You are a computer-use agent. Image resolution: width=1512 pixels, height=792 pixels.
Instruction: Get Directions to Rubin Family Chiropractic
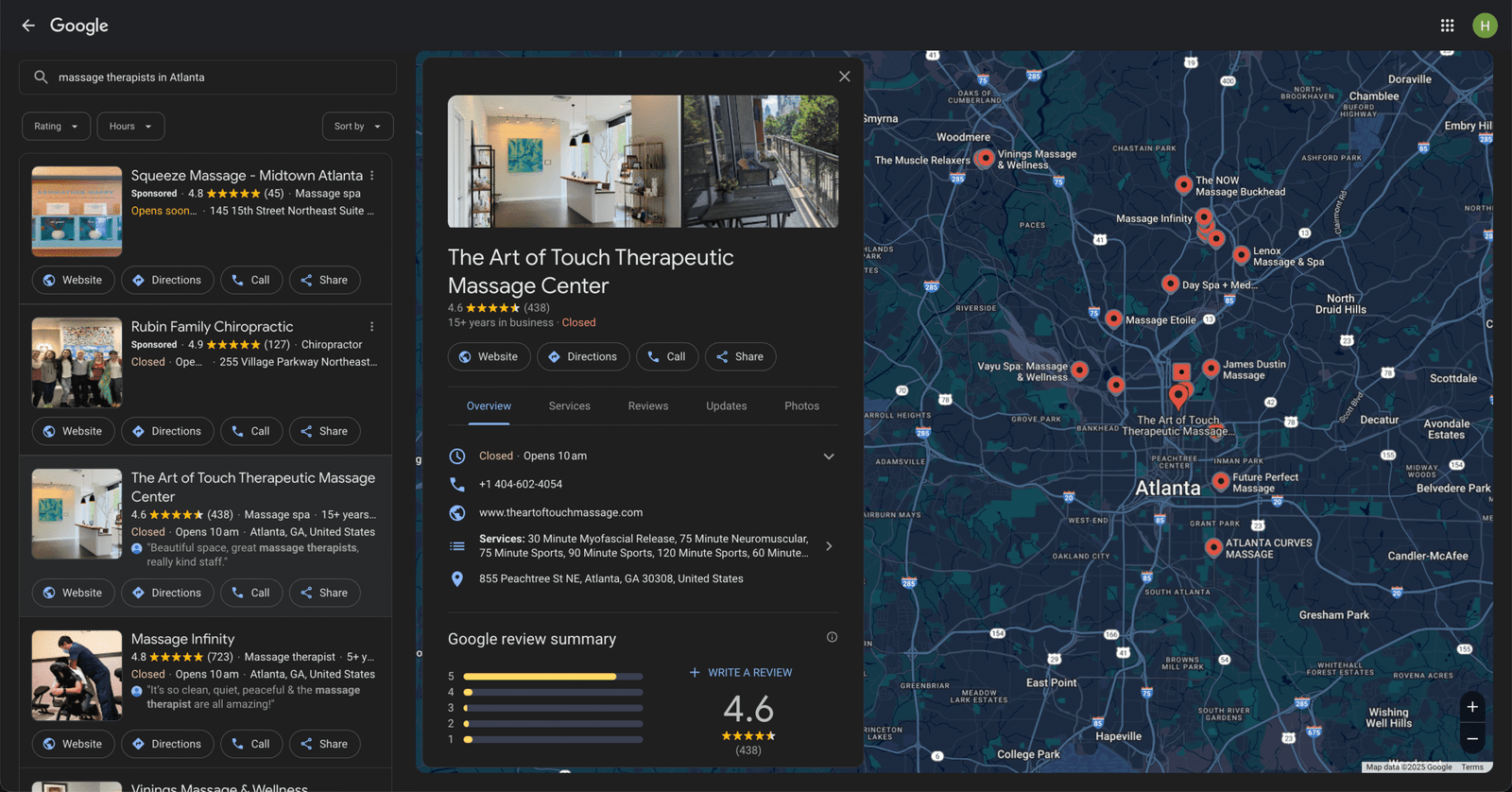[167, 431]
